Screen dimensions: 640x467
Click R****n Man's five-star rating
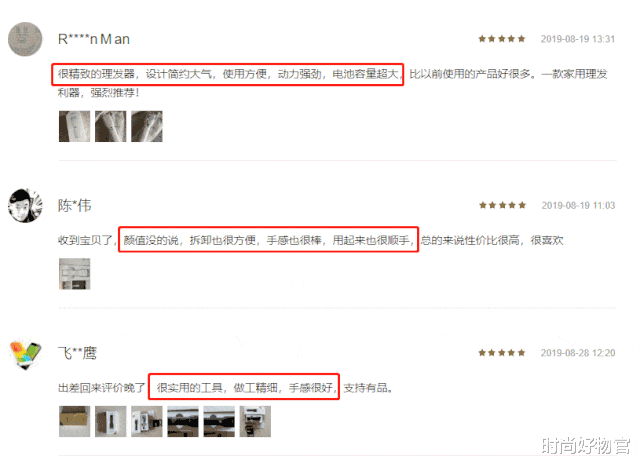point(502,39)
